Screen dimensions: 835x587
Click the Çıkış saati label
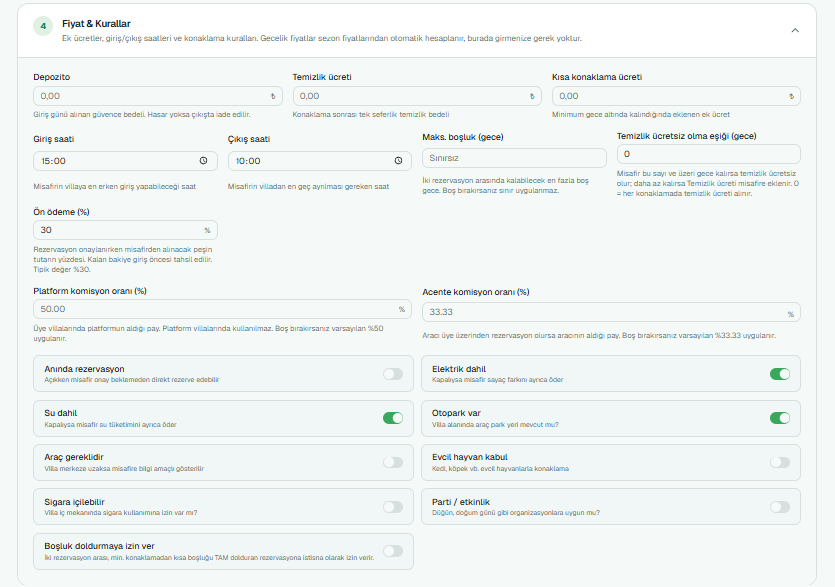click(x=249, y=139)
